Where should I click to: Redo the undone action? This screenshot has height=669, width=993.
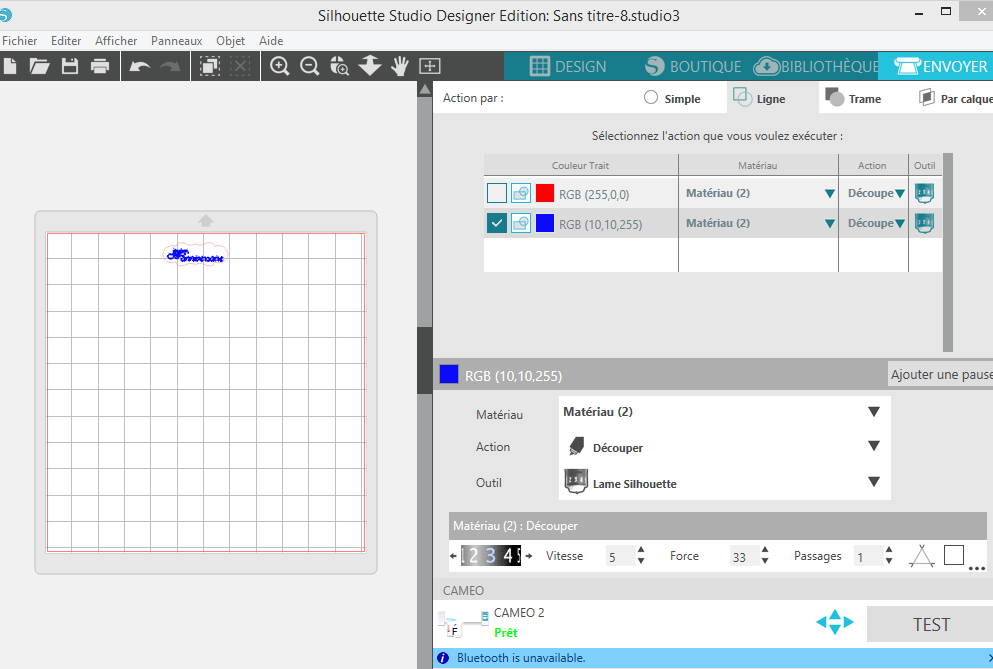pos(170,66)
